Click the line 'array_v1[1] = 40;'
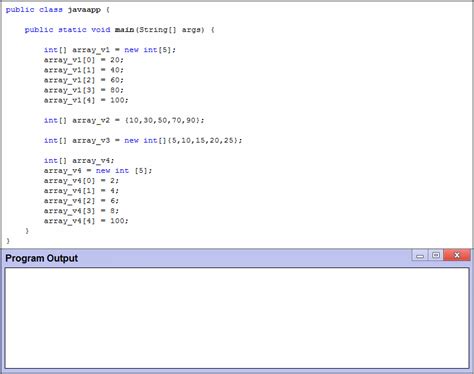474x374 pixels. (x=84, y=70)
